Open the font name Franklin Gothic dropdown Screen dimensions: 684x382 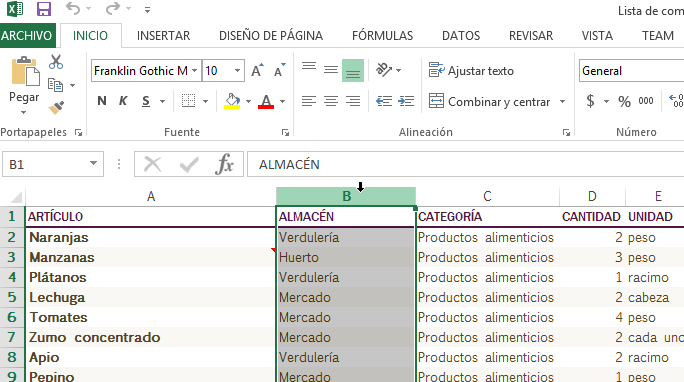(195, 70)
